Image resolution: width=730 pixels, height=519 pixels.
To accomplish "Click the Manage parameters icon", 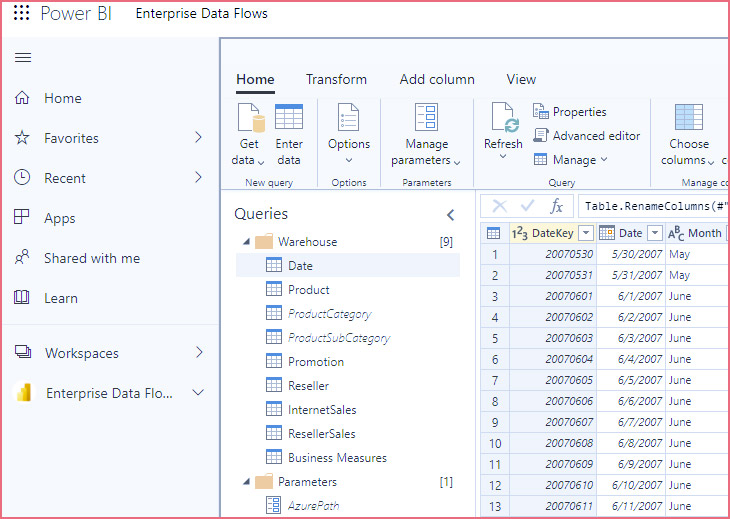I will (x=426, y=117).
